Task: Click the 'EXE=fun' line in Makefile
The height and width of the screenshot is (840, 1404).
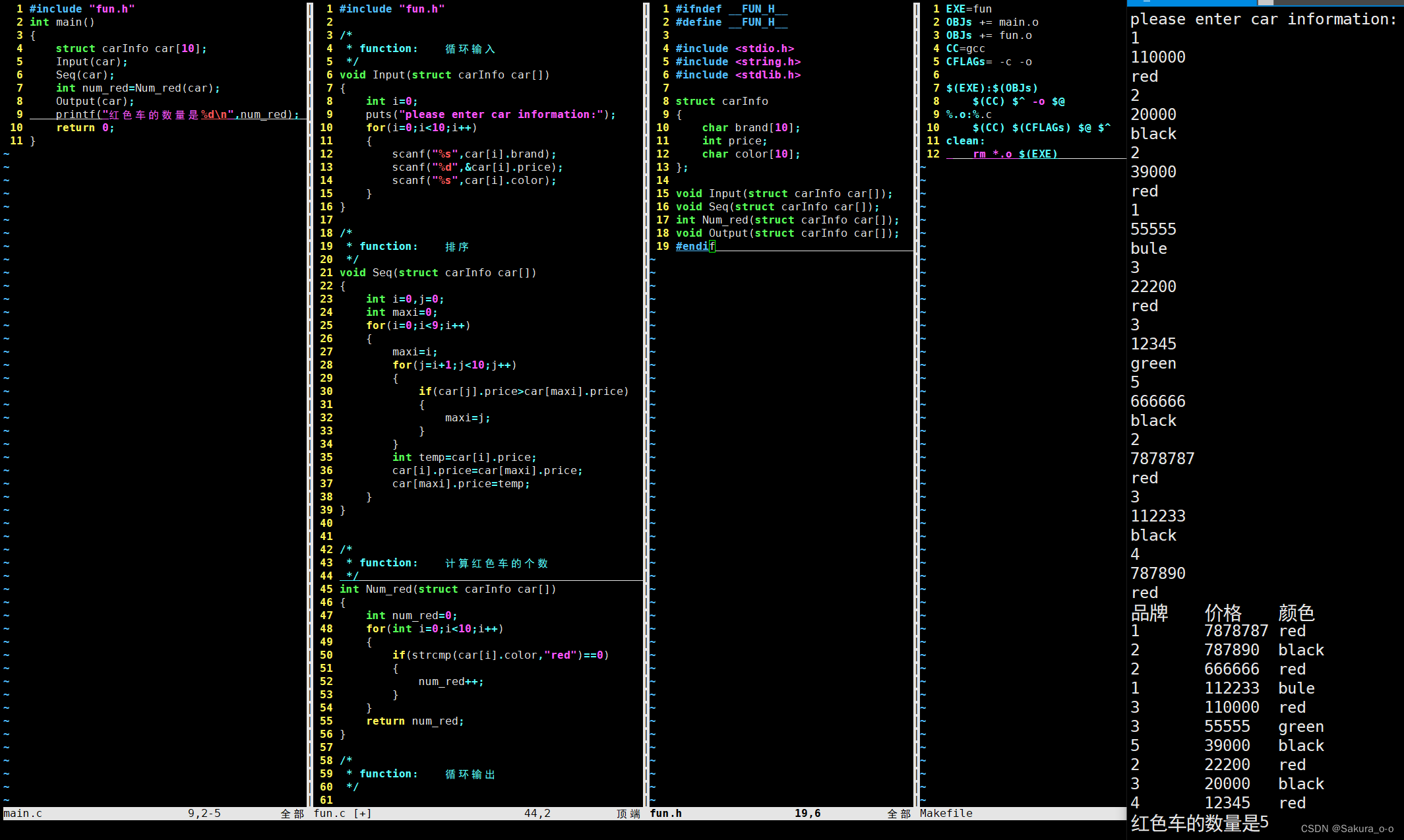Action: pyautogui.click(x=968, y=9)
